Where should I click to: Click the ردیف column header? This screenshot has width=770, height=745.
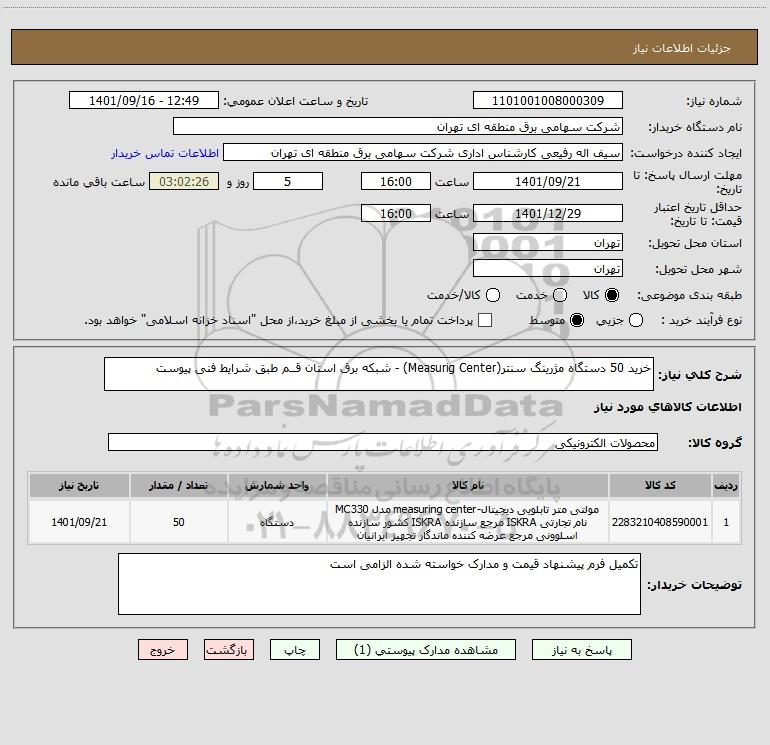[x=726, y=486]
